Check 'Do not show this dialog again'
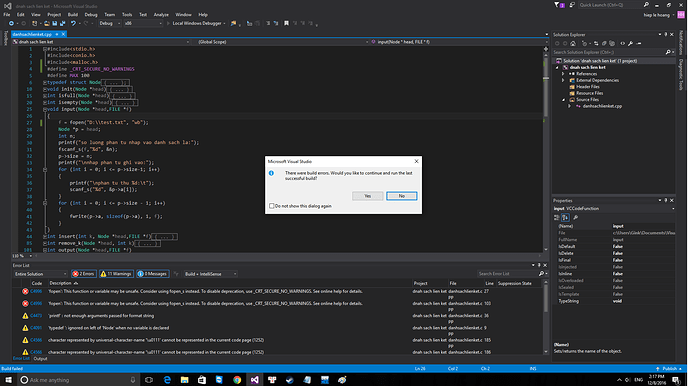 272,206
